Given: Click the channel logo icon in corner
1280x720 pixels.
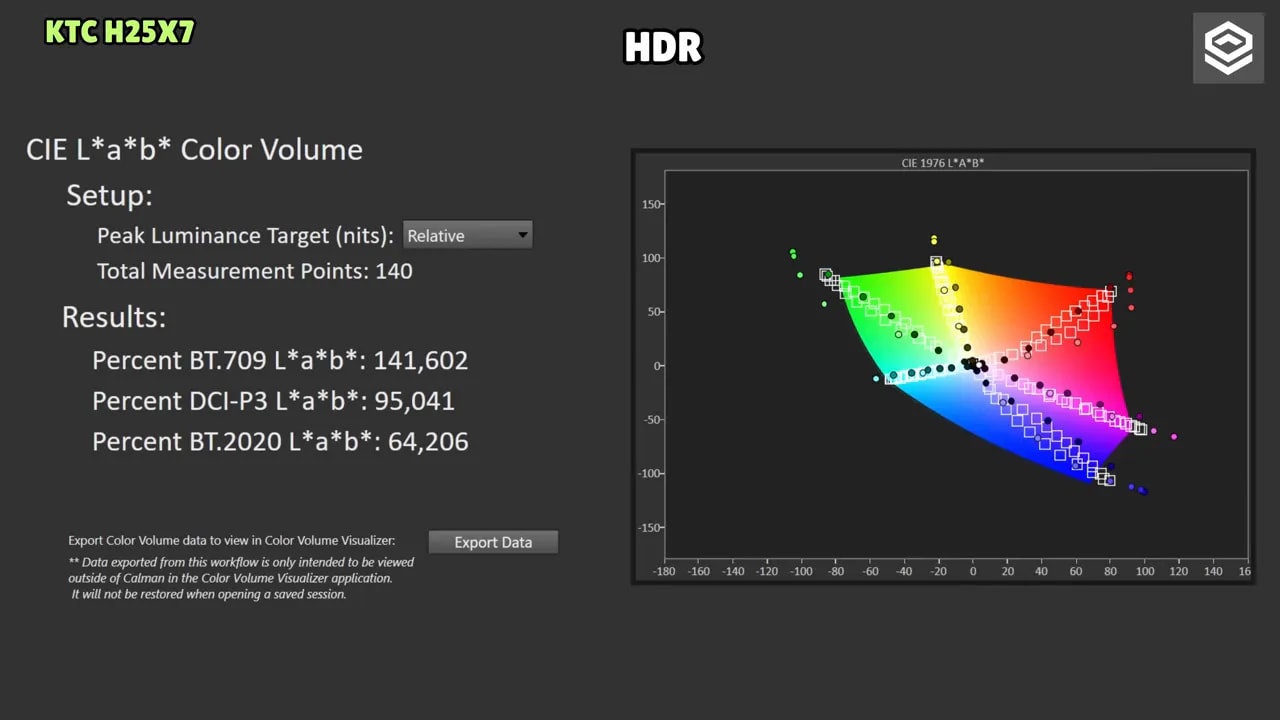Looking at the screenshot, I should tap(1228, 48).
